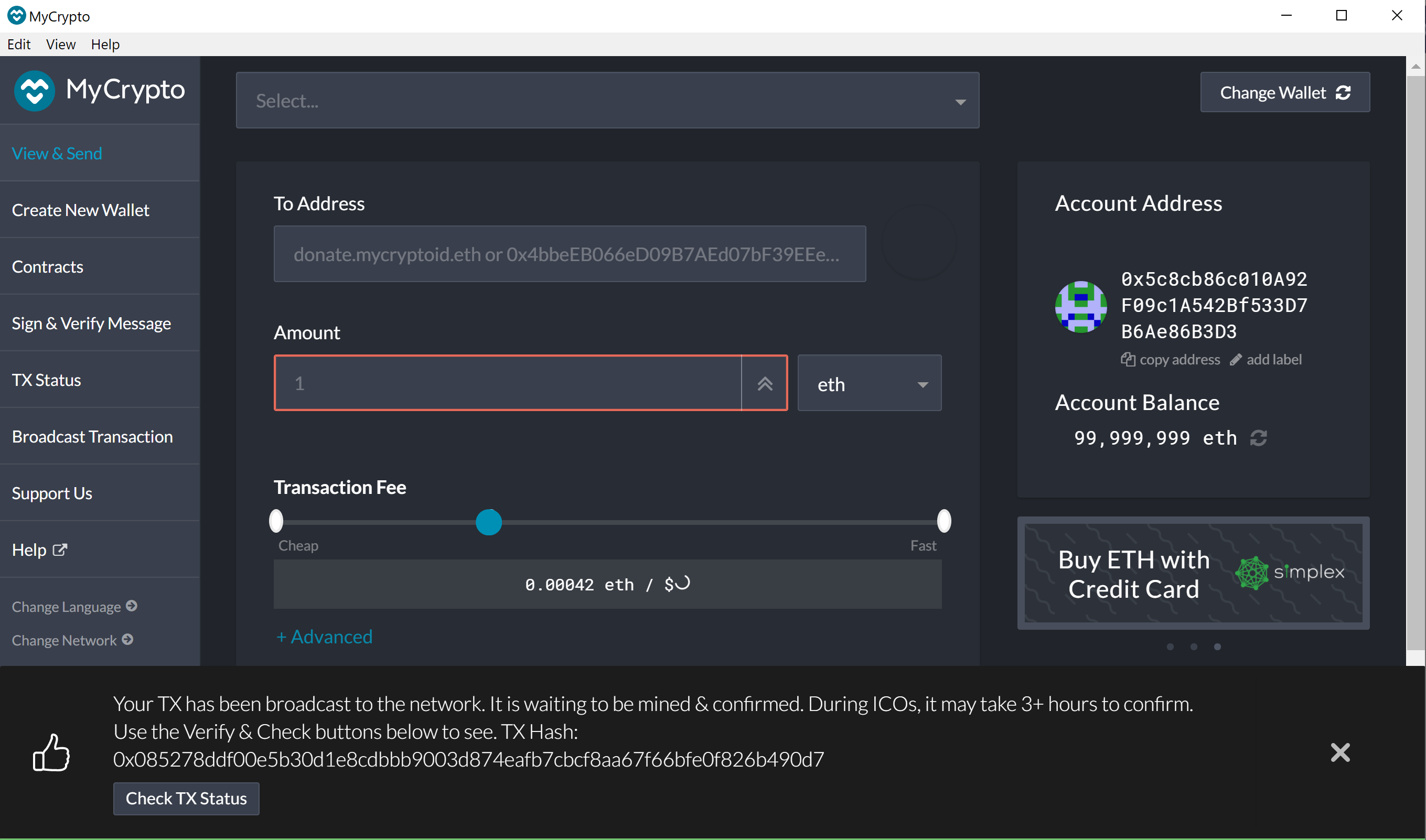Click Buy ETH with Credit Card banner
Image resolution: width=1426 pixels, height=840 pixels.
(1193, 572)
